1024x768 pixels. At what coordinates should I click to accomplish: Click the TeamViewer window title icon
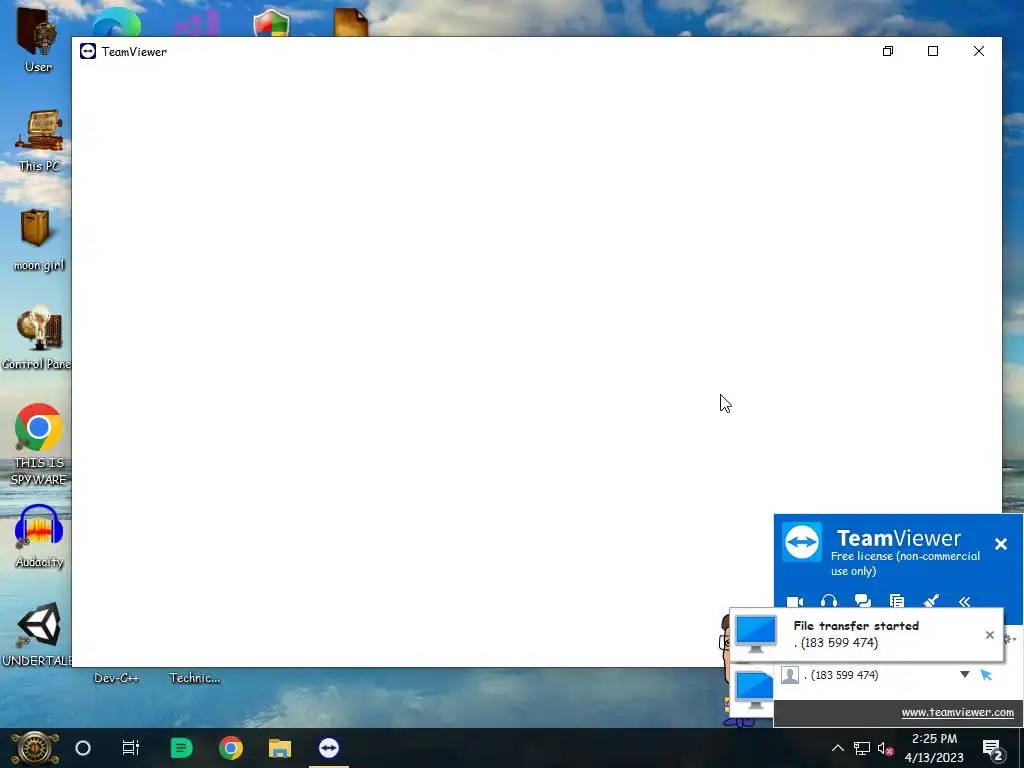(x=88, y=52)
